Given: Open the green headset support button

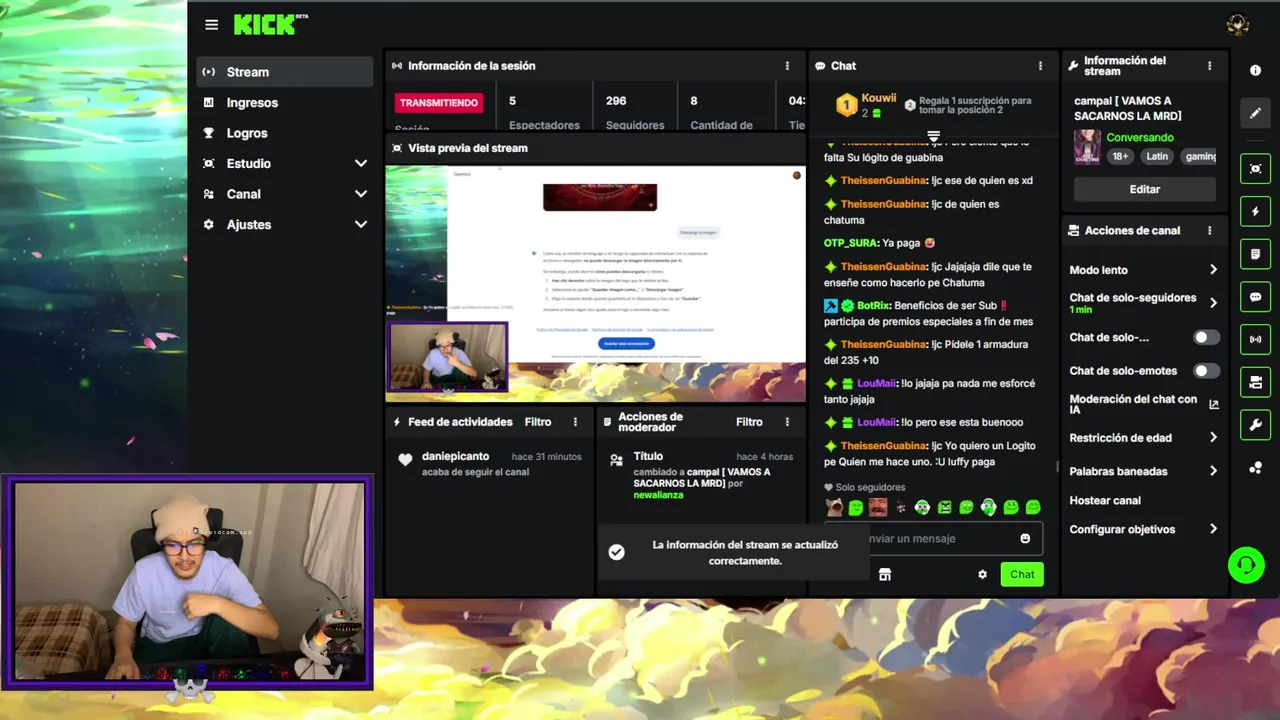Looking at the screenshot, I should tap(1246, 566).
